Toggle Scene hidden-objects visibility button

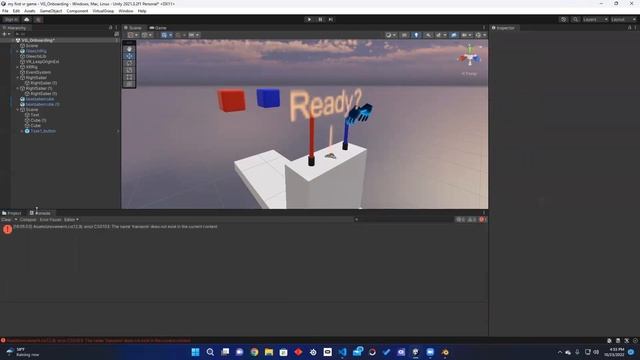tap(454, 35)
